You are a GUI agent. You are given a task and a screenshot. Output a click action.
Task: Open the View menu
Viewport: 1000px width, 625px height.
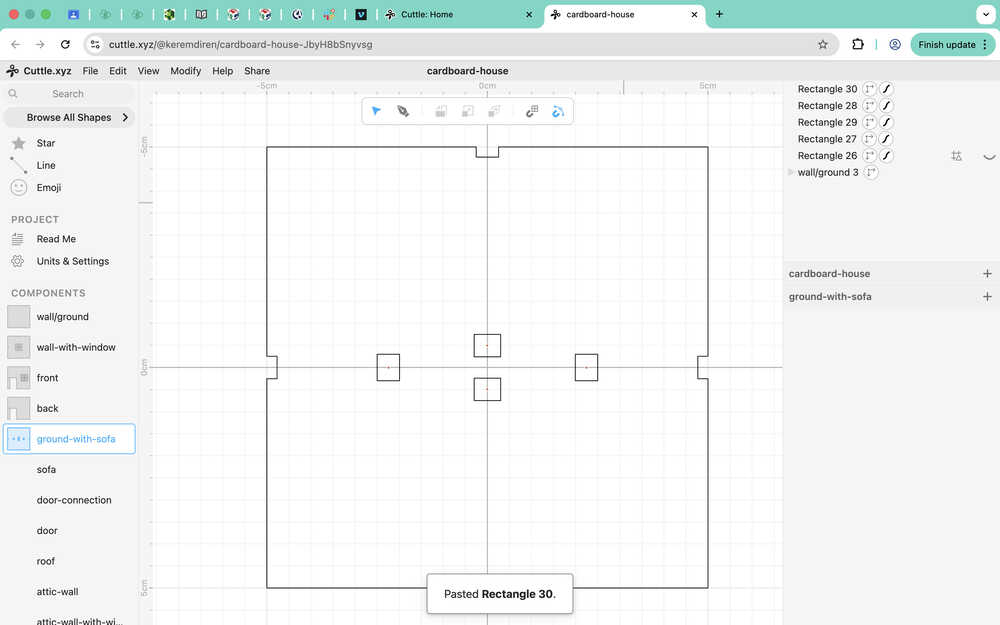[x=149, y=71]
